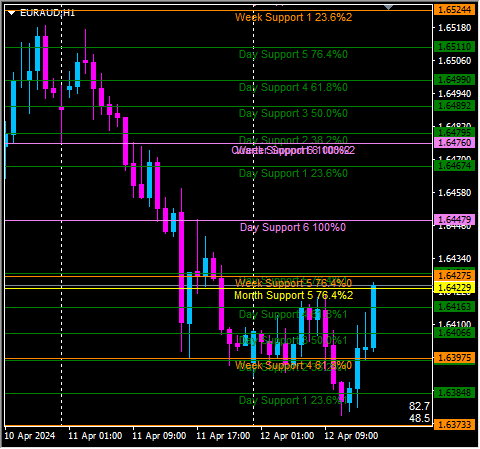The width and height of the screenshot is (480, 449).
Task: Click the orange 1.65244 price tag
Action: [x=455, y=10]
